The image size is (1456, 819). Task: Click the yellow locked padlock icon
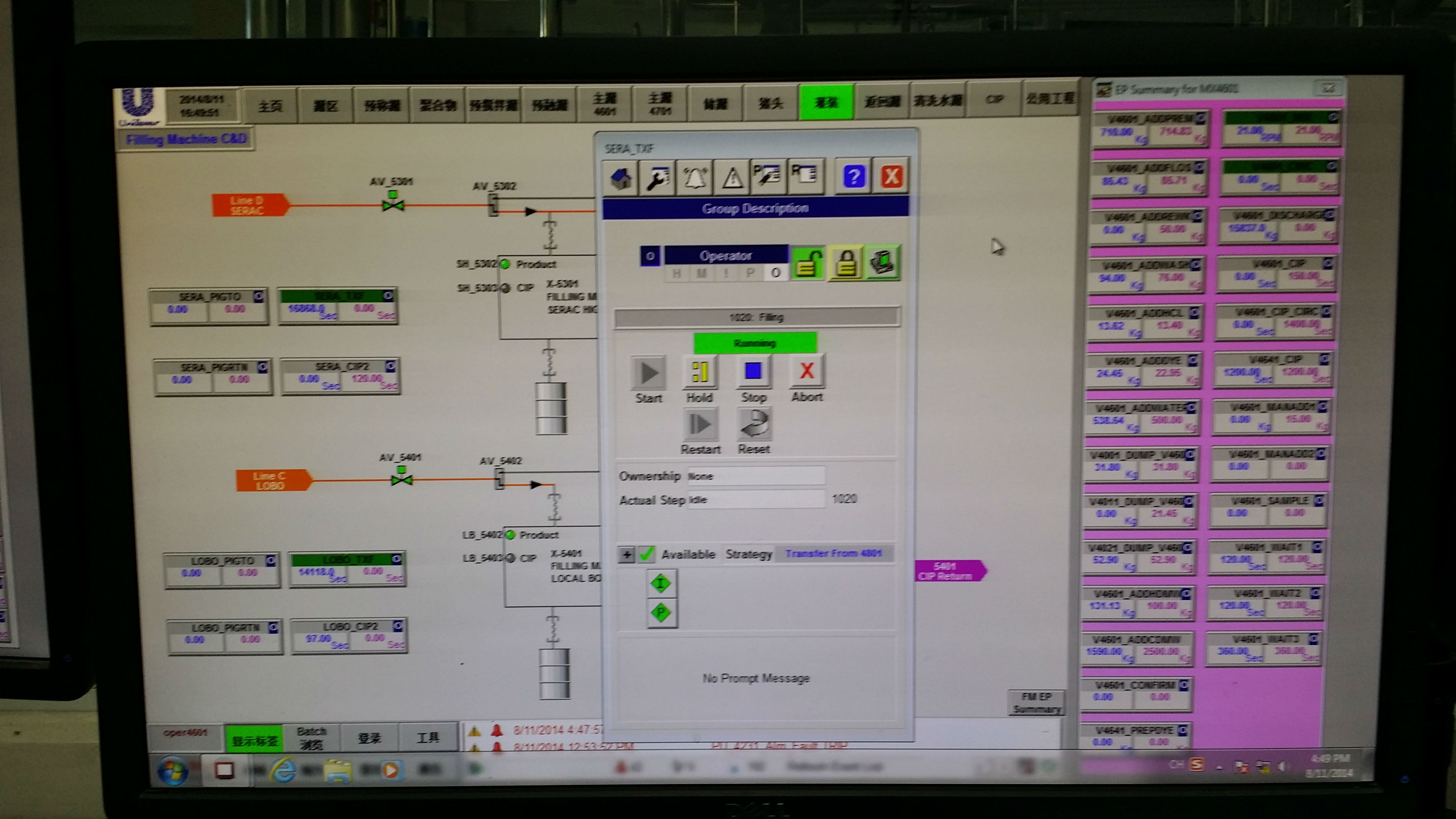845,263
